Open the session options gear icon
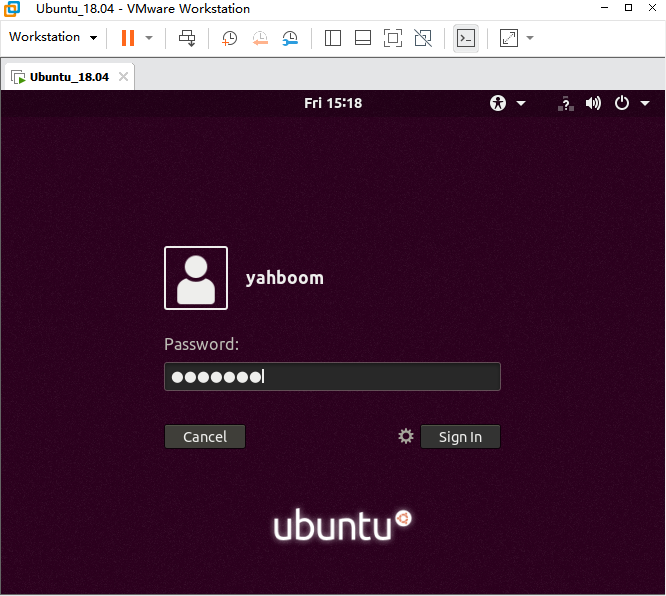666x596 pixels. tap(406, 436)
